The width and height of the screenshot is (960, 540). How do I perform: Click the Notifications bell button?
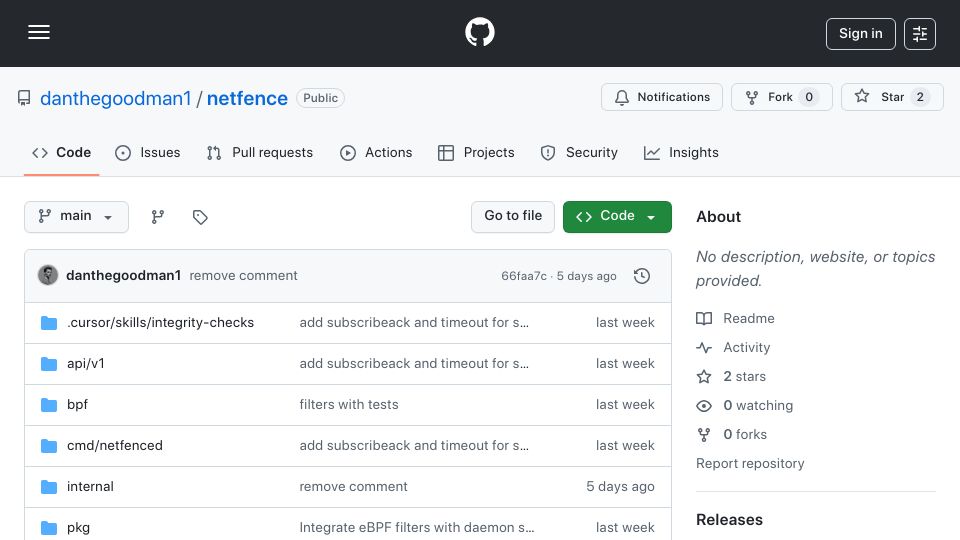point(661,97)
